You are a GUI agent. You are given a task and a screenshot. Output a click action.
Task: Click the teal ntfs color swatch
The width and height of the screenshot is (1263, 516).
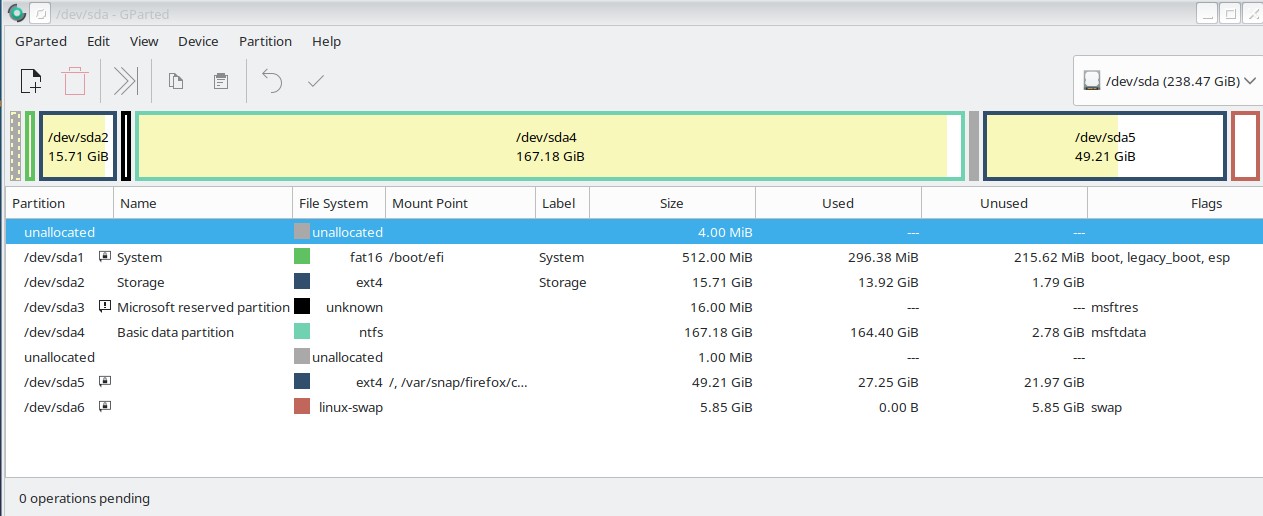302,332
